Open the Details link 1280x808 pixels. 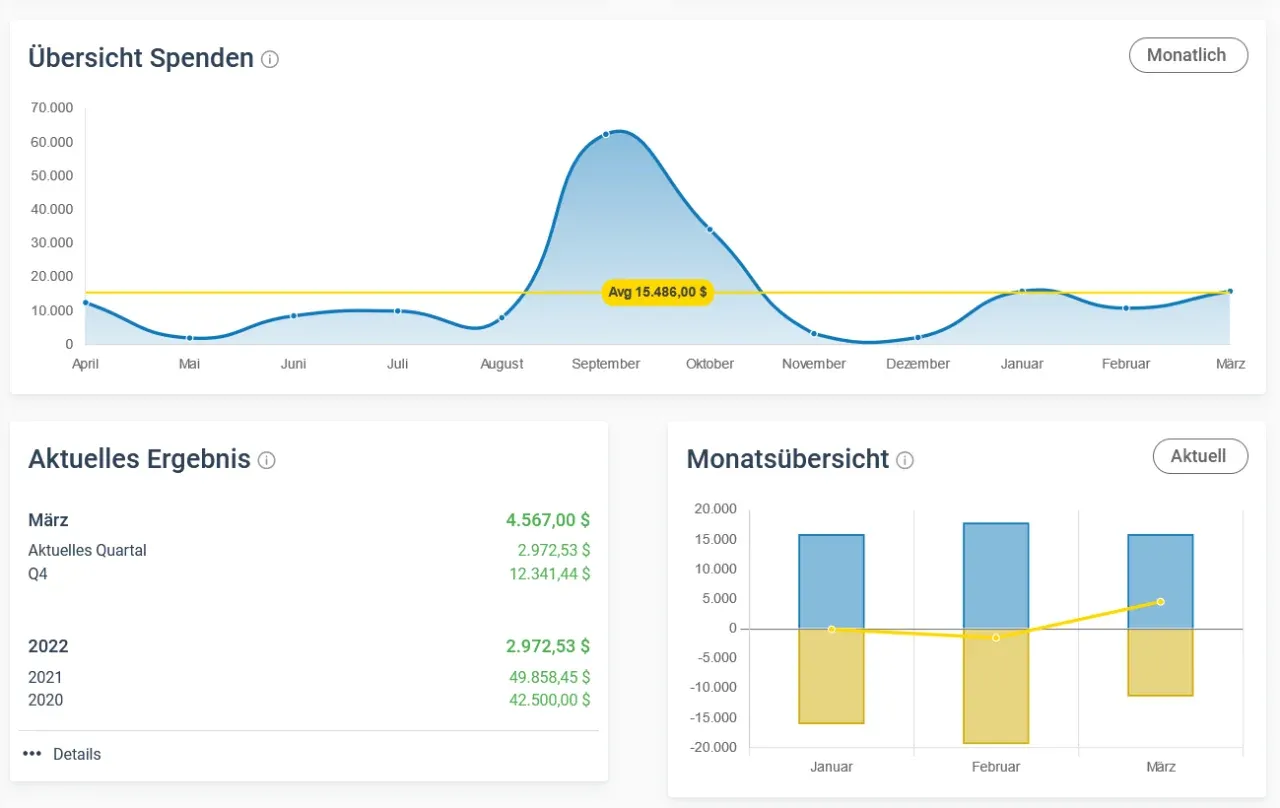click(x=77, y=754)
